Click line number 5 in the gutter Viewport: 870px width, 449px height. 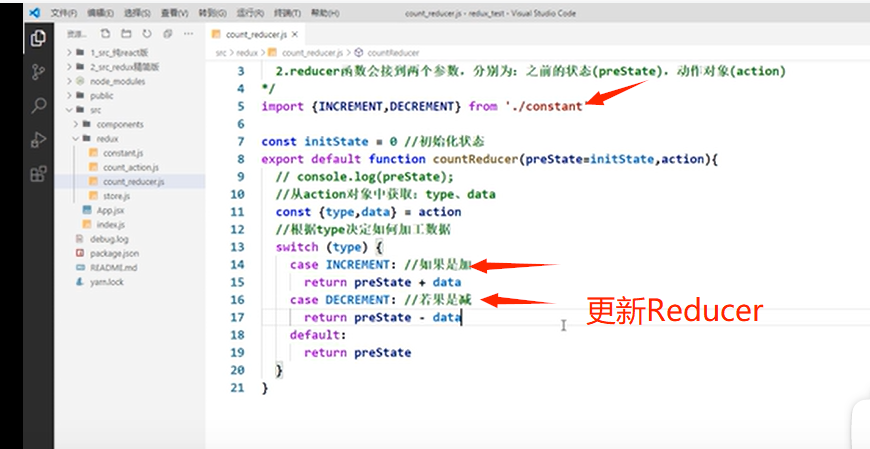click(x=240, y=106)
